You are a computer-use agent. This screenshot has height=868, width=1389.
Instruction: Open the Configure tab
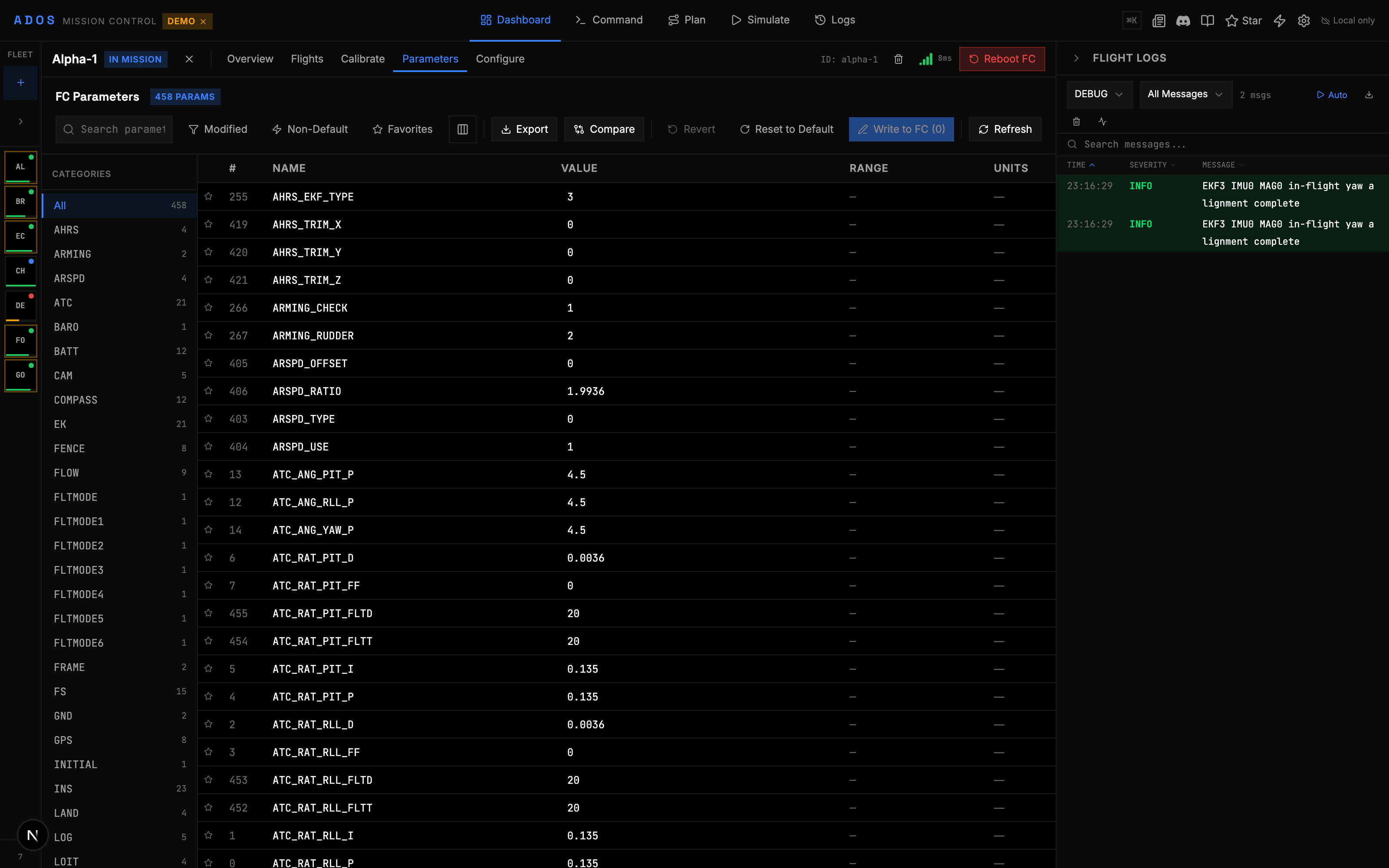(x=500, y=59)
